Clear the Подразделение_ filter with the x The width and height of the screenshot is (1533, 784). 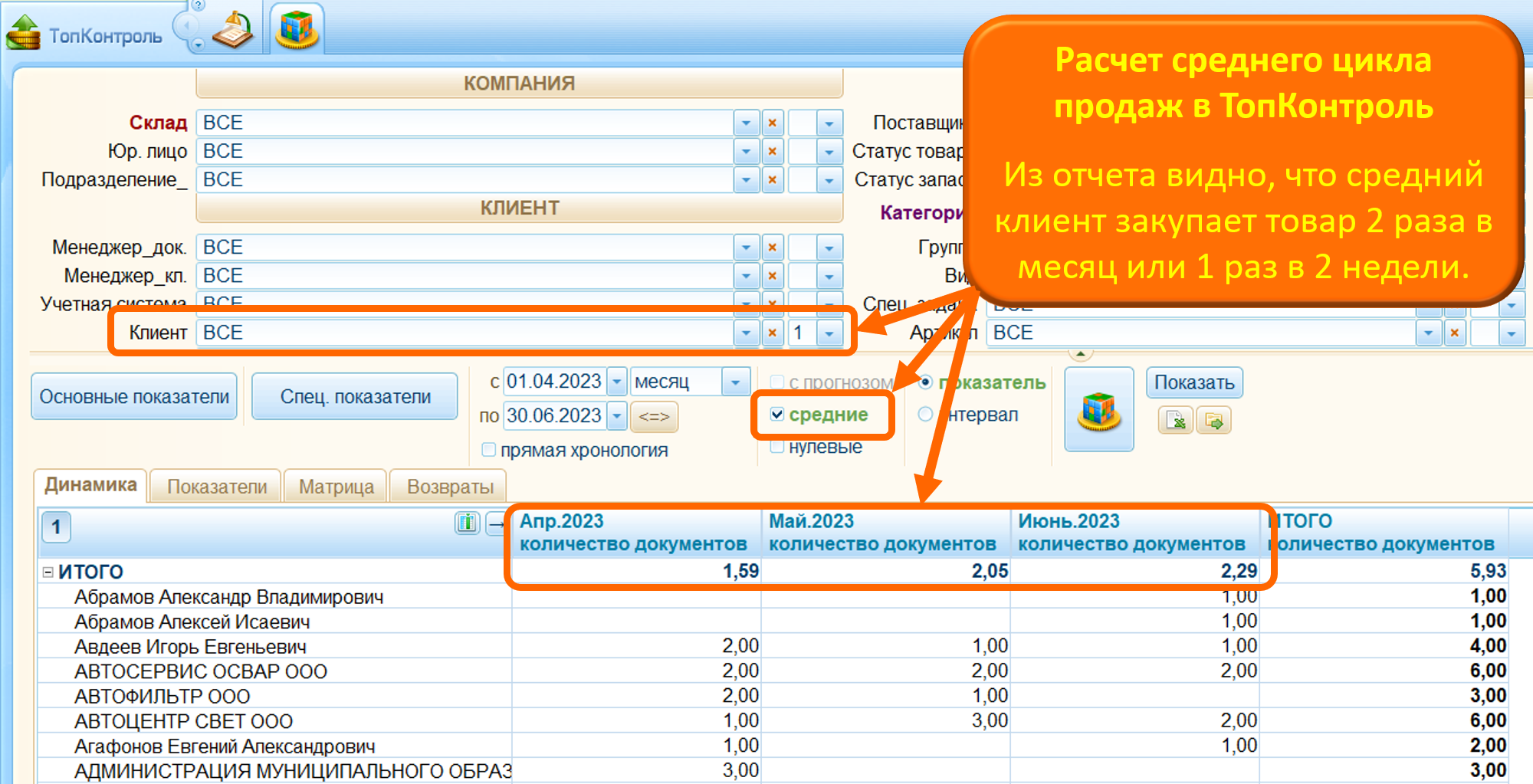pos(773,179)
